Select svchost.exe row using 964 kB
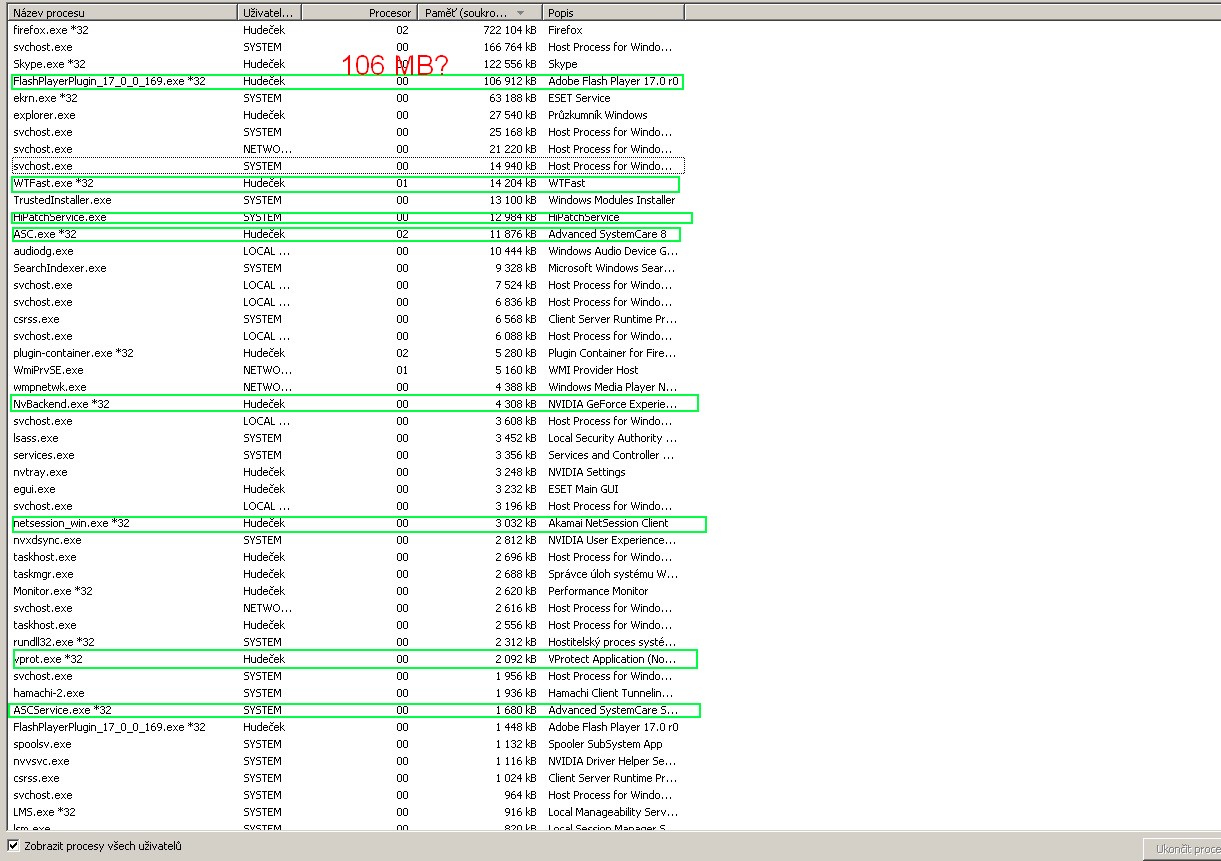Image resolution: width=1221 pixels, height=861 pixels. (347, 795)
